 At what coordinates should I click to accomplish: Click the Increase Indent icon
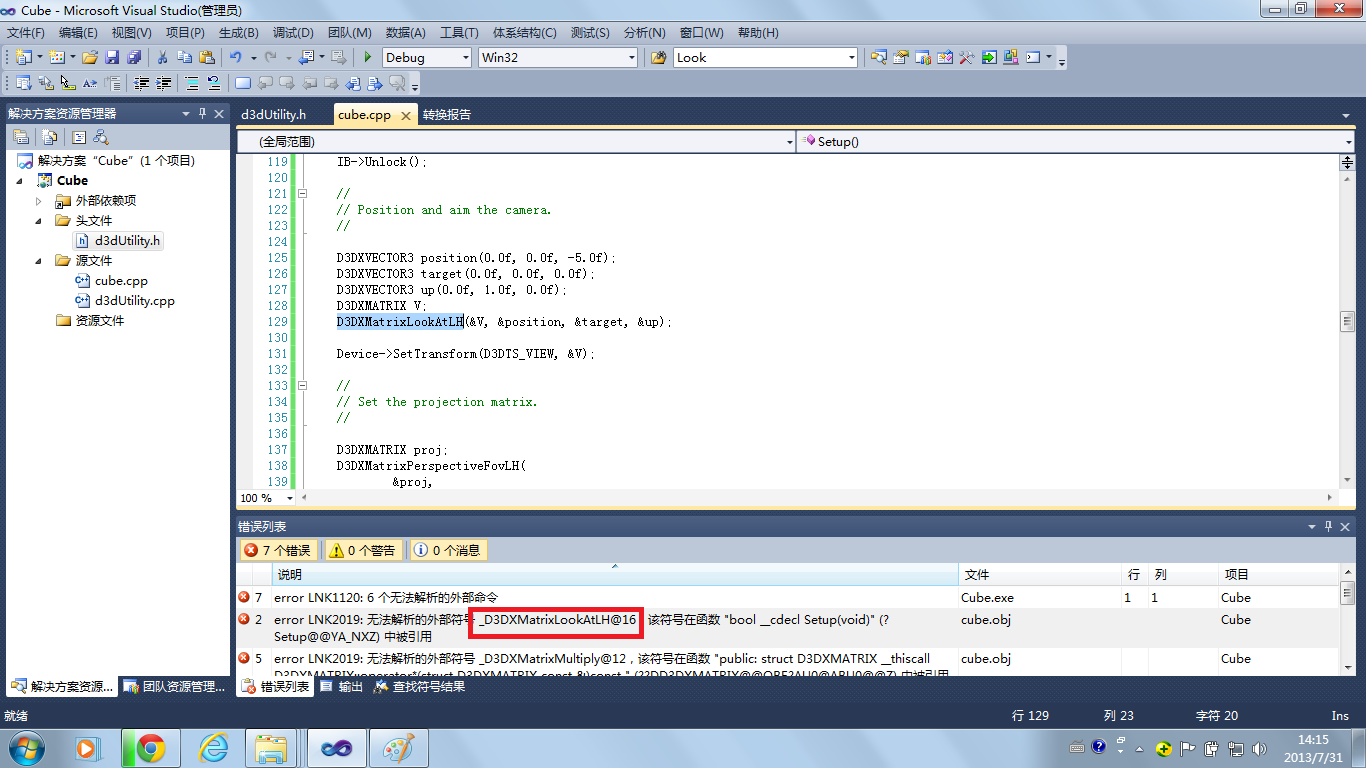click(163, 83)
